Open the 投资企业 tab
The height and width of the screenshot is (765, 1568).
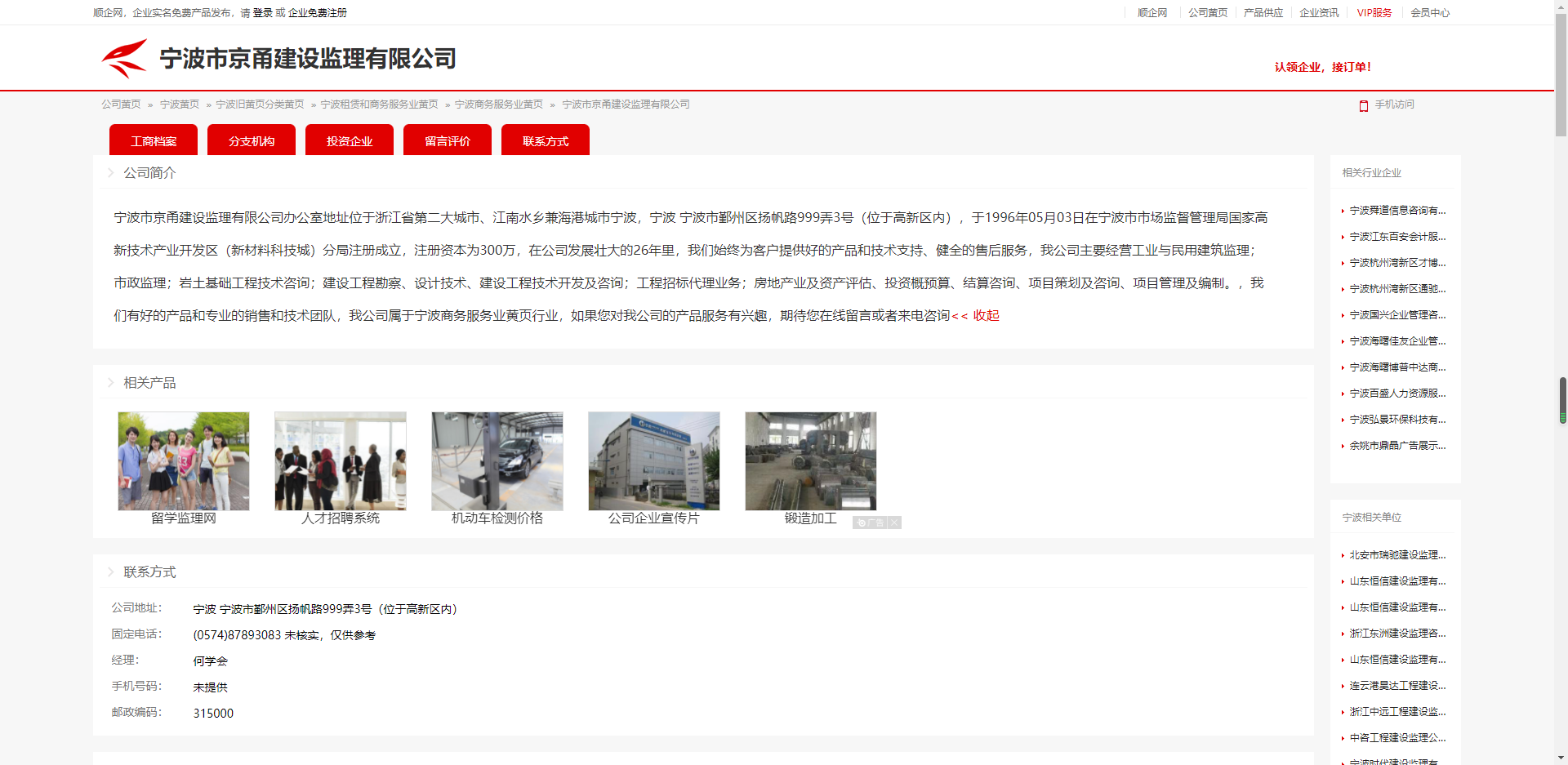click(x=350, y=140)
